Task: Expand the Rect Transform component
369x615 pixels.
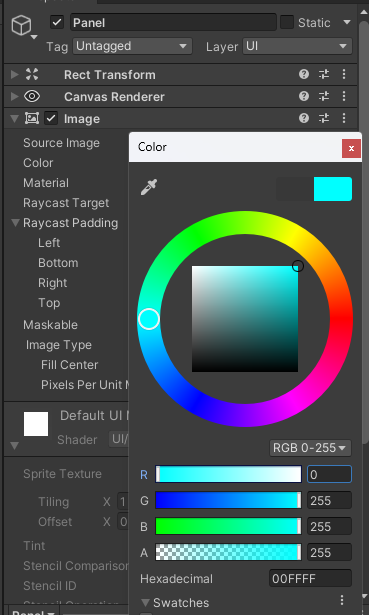Action: [15, 74]
